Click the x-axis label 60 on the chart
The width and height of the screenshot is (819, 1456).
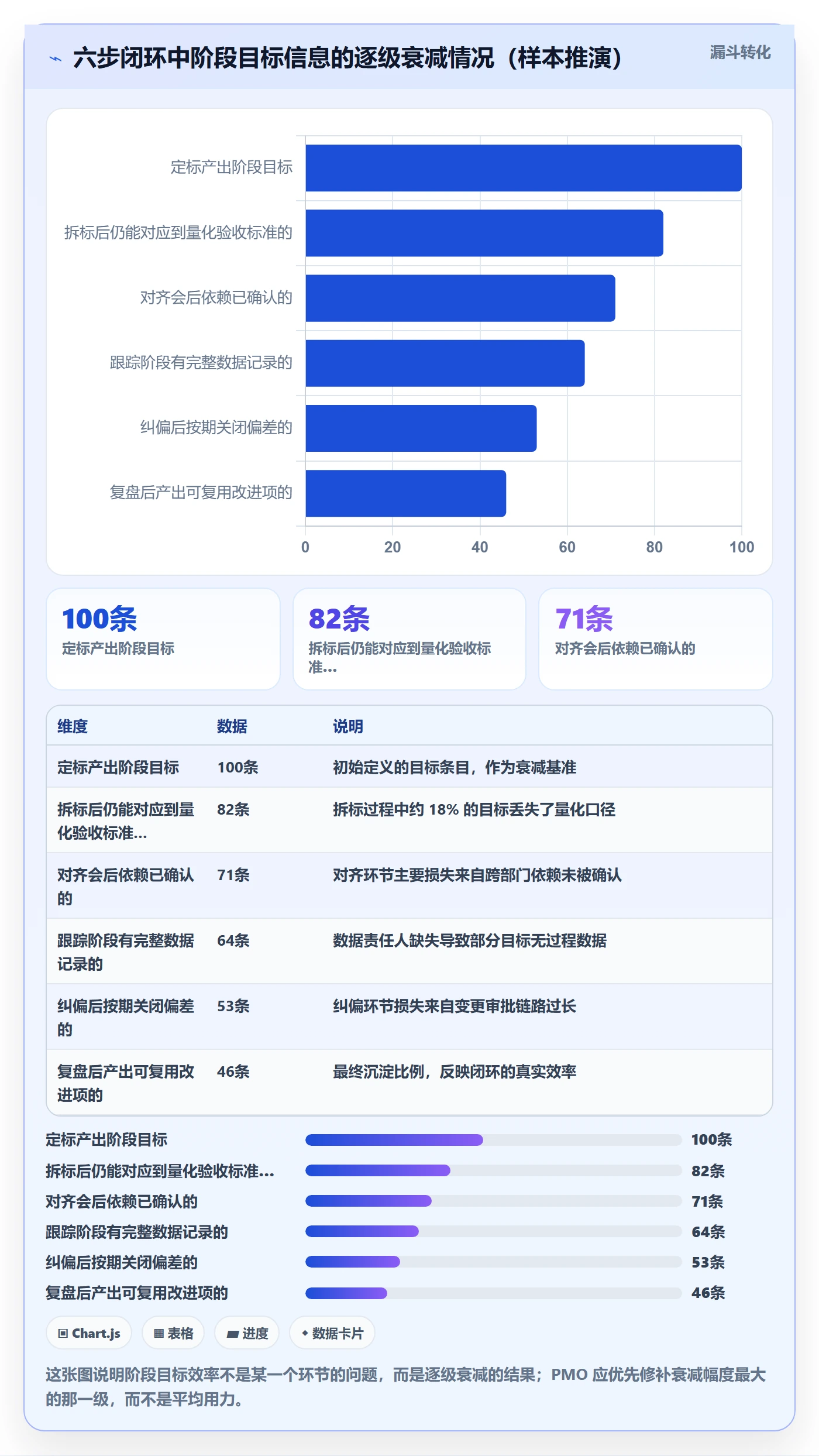(x=567, y=547)
